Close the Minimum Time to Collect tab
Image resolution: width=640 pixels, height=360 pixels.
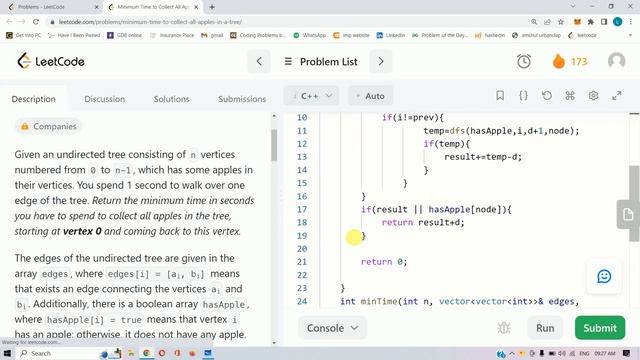tap(196, 7)
